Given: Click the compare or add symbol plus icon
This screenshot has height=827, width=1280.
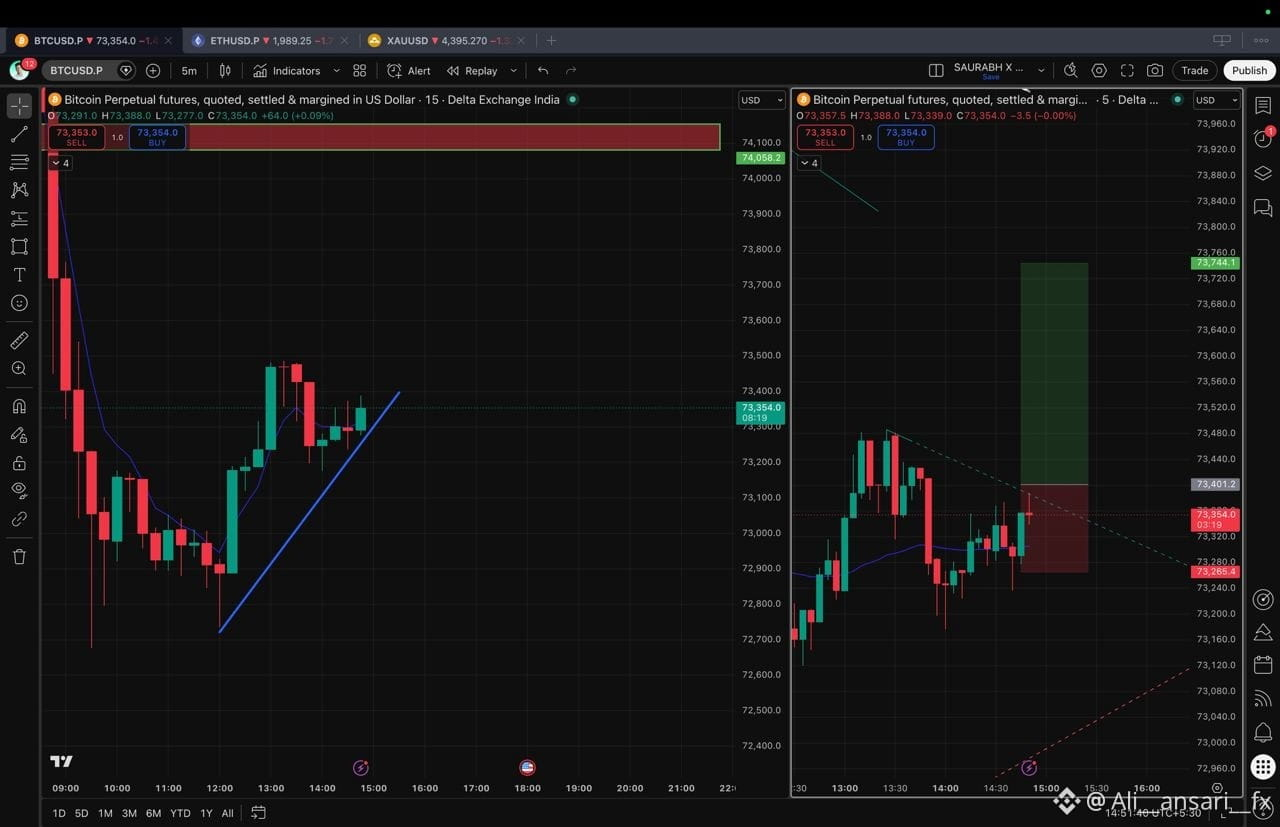Looking at the screenshot, I should point(153,71).
